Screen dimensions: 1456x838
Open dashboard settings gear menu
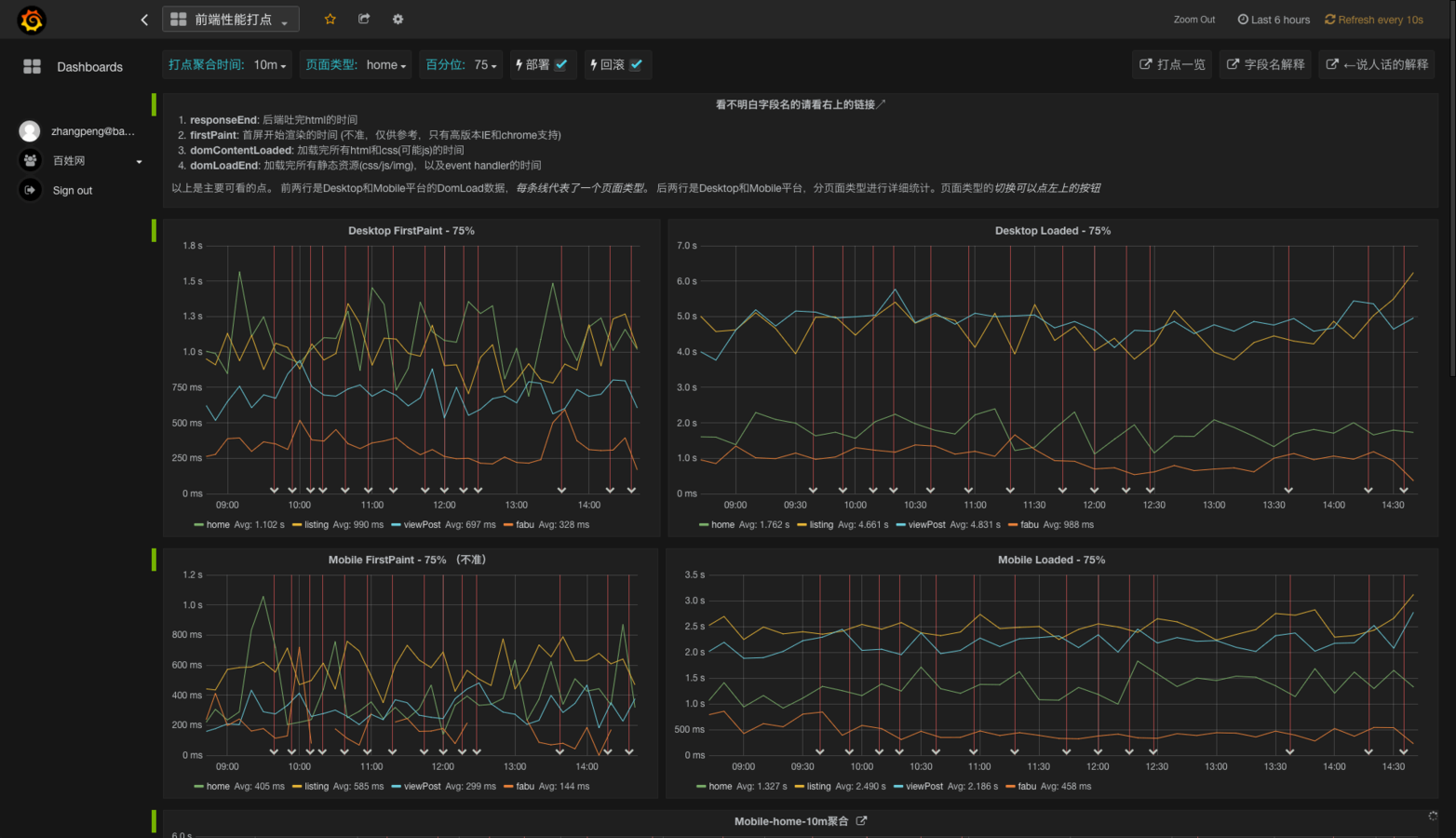[398, 20]
